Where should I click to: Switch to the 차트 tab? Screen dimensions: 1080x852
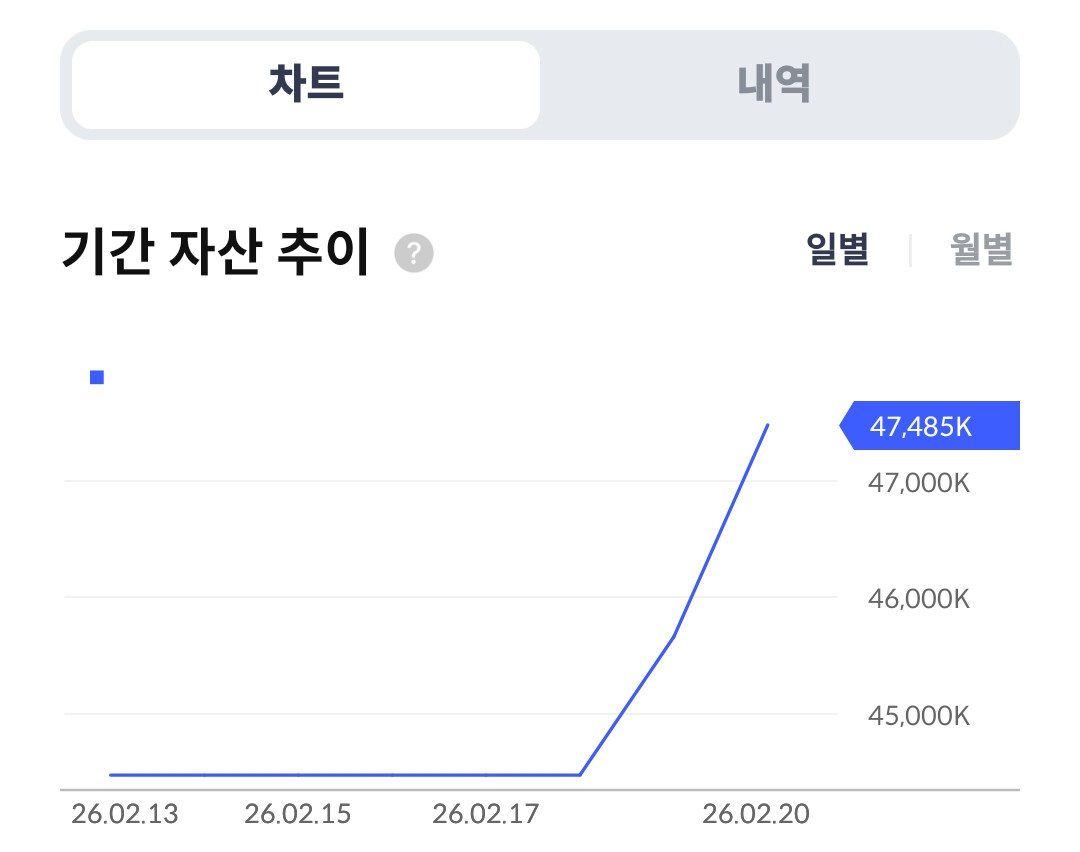click(306, 85)
